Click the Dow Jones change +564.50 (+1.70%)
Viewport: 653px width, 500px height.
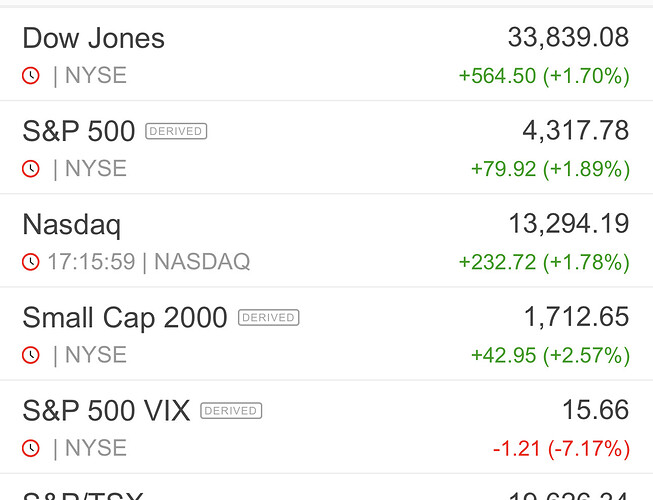[544, 76]
